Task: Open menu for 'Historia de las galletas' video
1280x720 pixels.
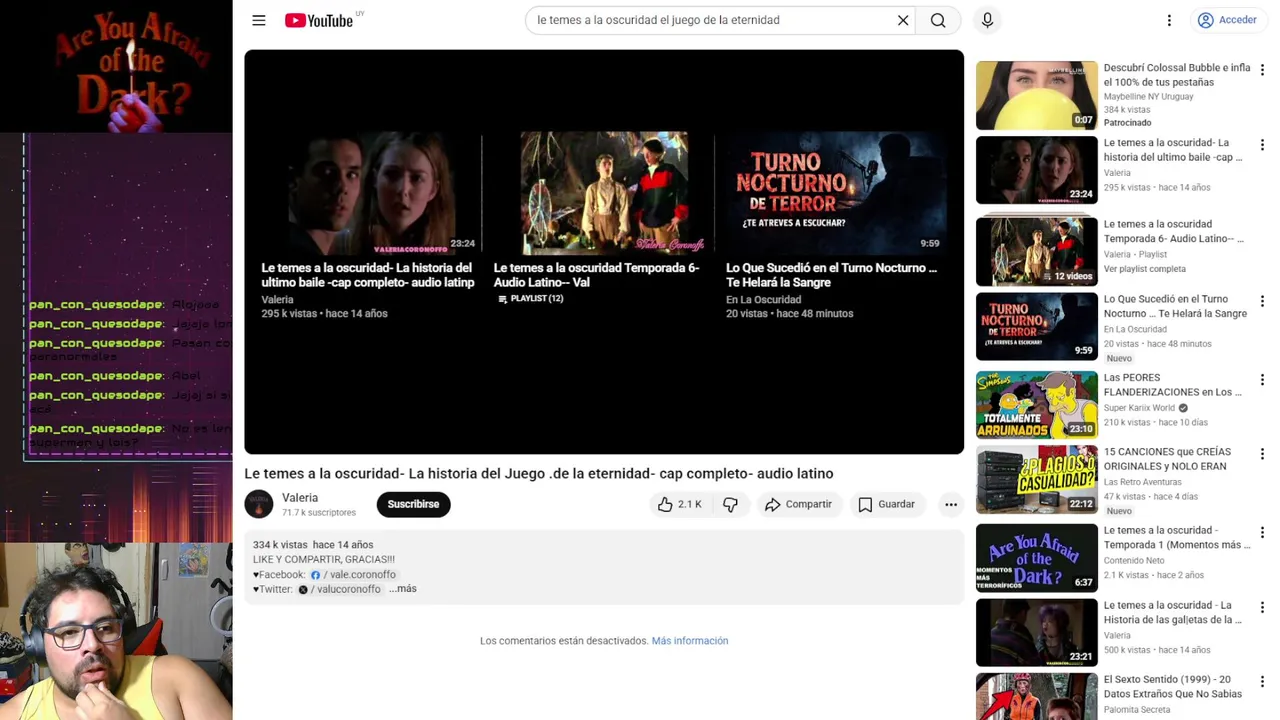Action: [x=1262, y=608]
